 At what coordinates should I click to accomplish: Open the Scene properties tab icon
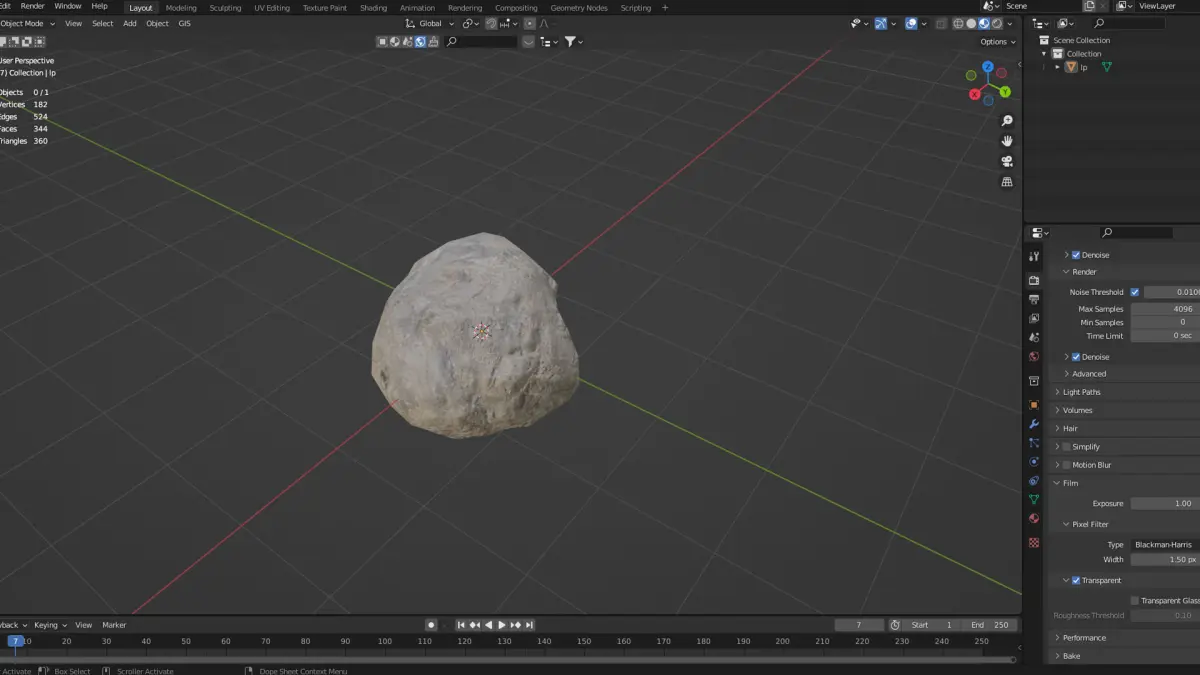tap(1034, 337)
